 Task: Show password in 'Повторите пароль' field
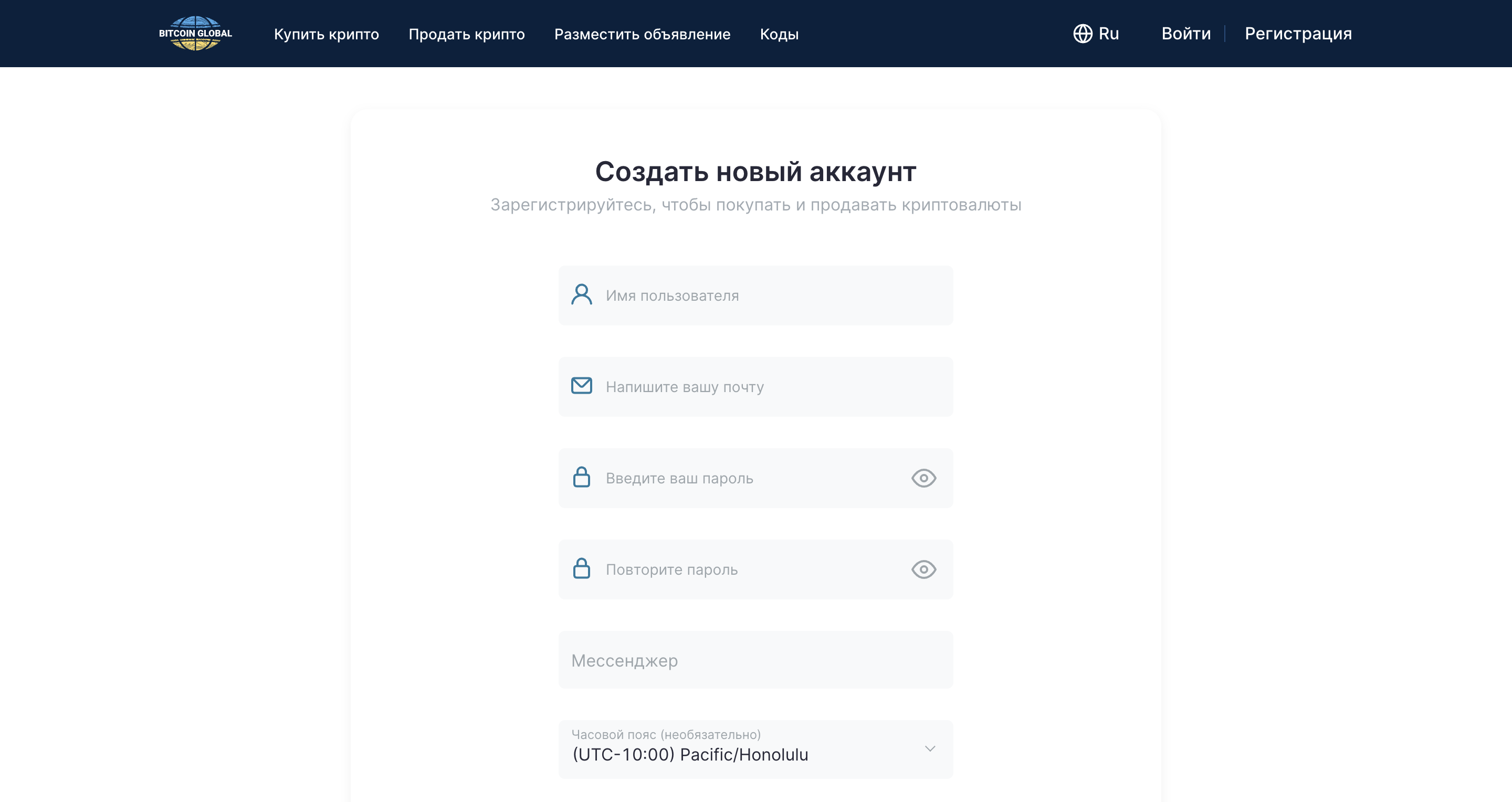point(923,569)
